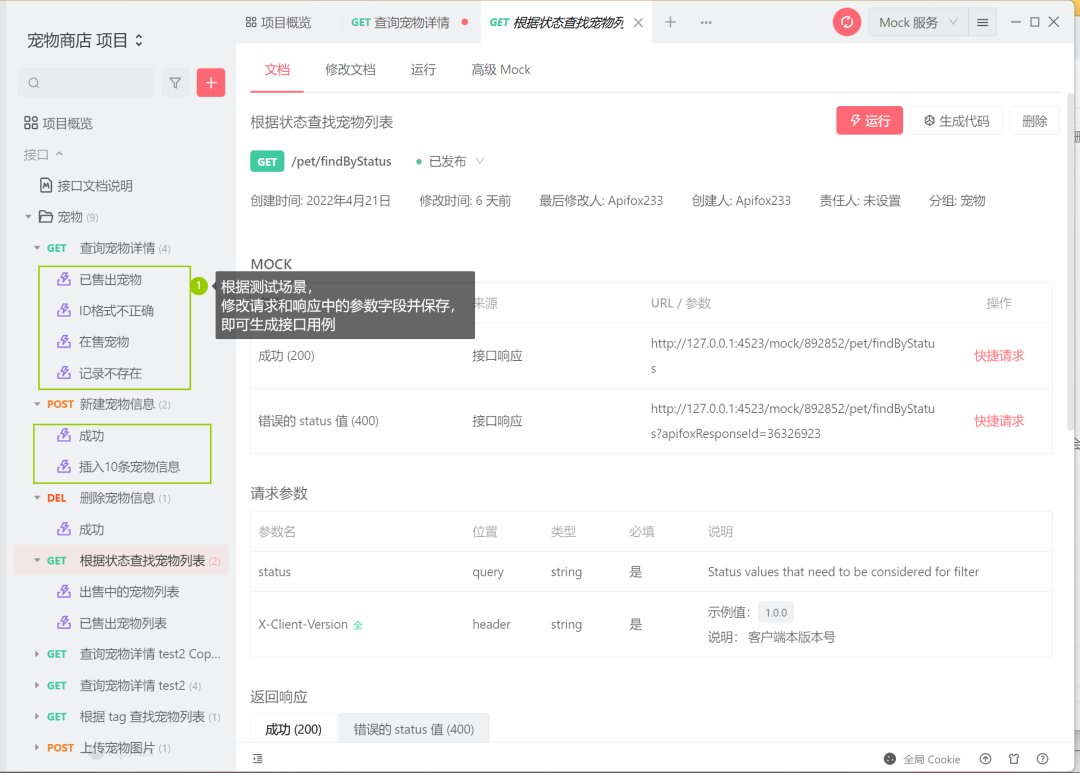Click the 宠物 folder icon

point(45,216)
